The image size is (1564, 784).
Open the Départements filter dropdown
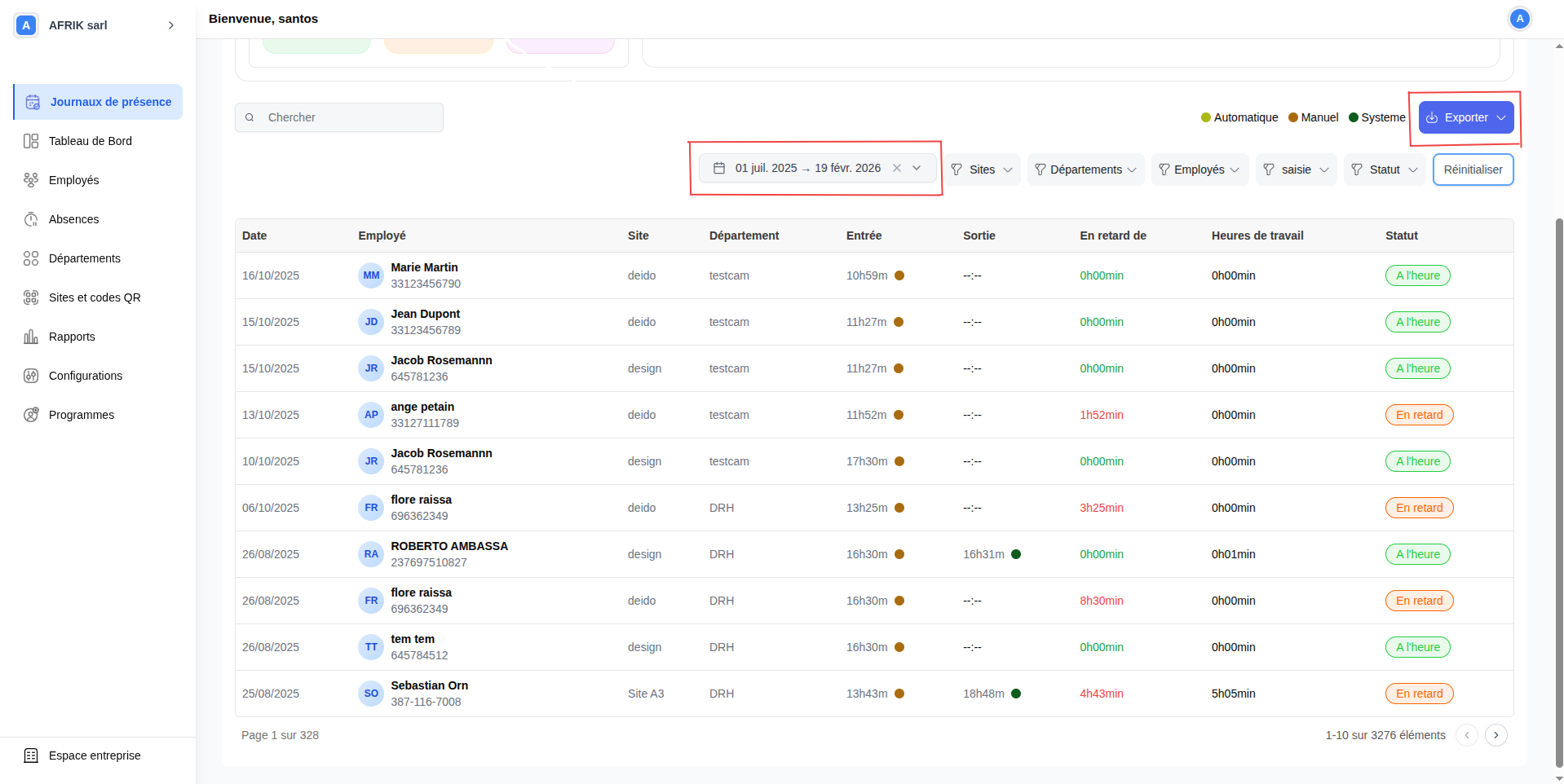coord(1085,170)
